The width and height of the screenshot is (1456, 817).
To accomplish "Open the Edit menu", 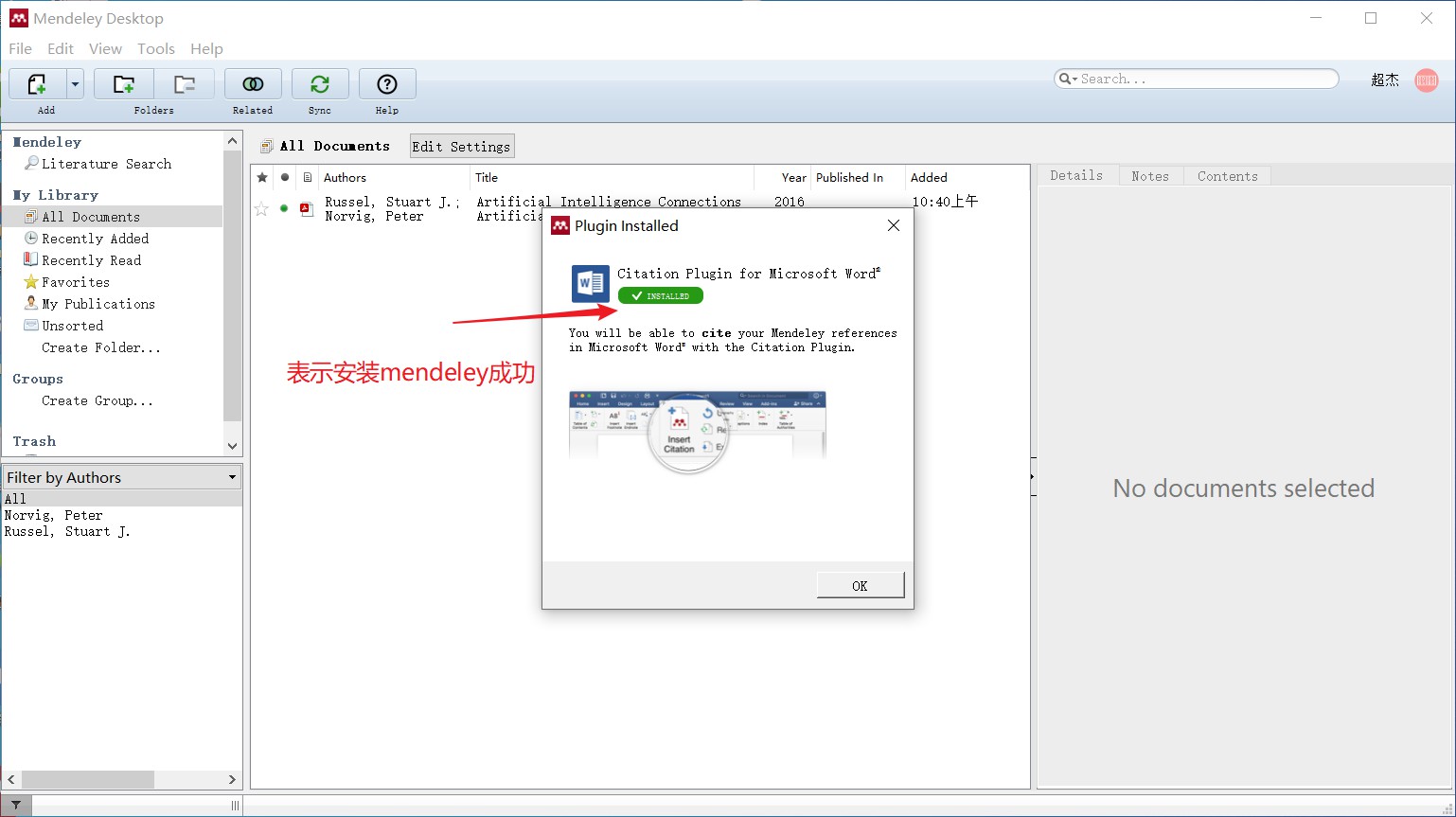I will (x=61, y=49).
